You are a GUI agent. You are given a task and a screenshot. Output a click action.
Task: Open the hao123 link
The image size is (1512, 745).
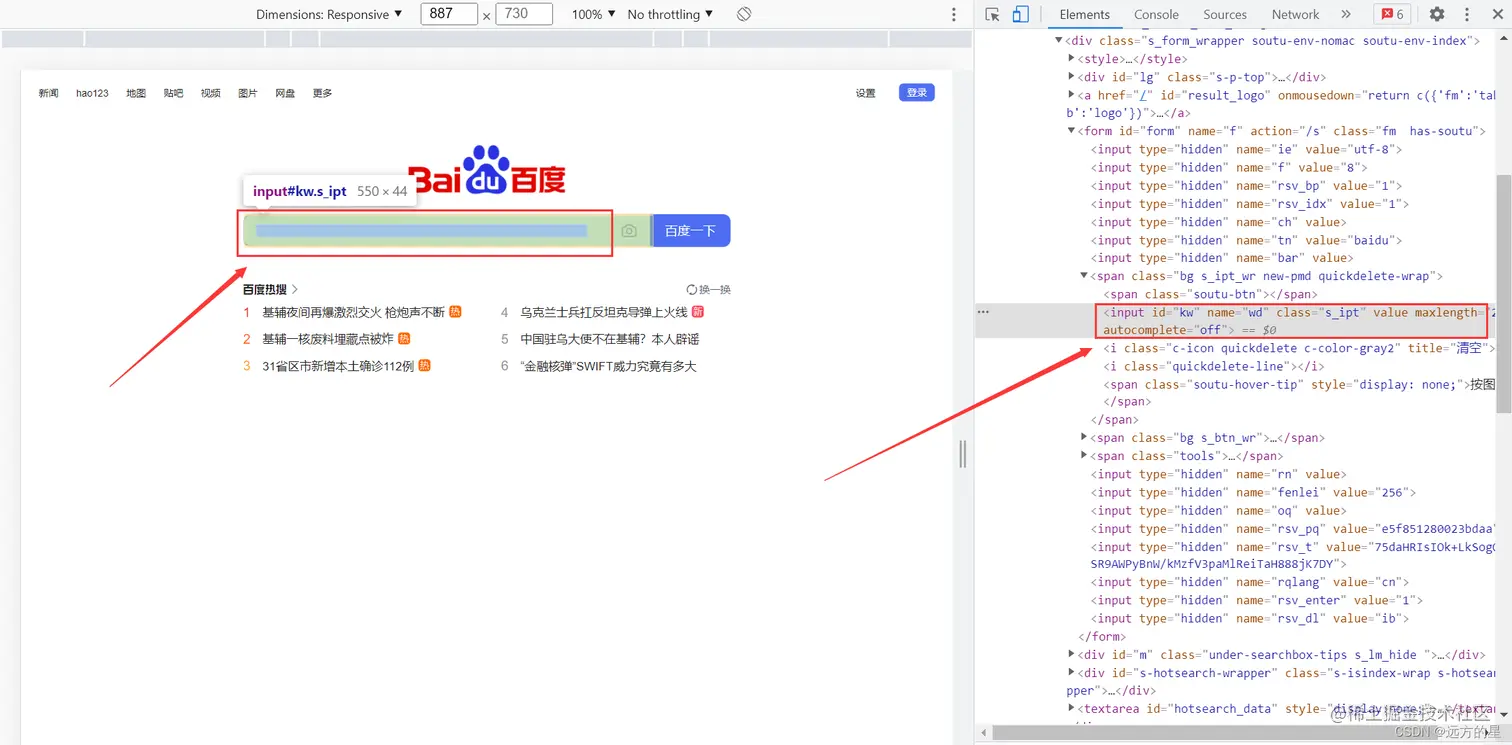point(92,92)
